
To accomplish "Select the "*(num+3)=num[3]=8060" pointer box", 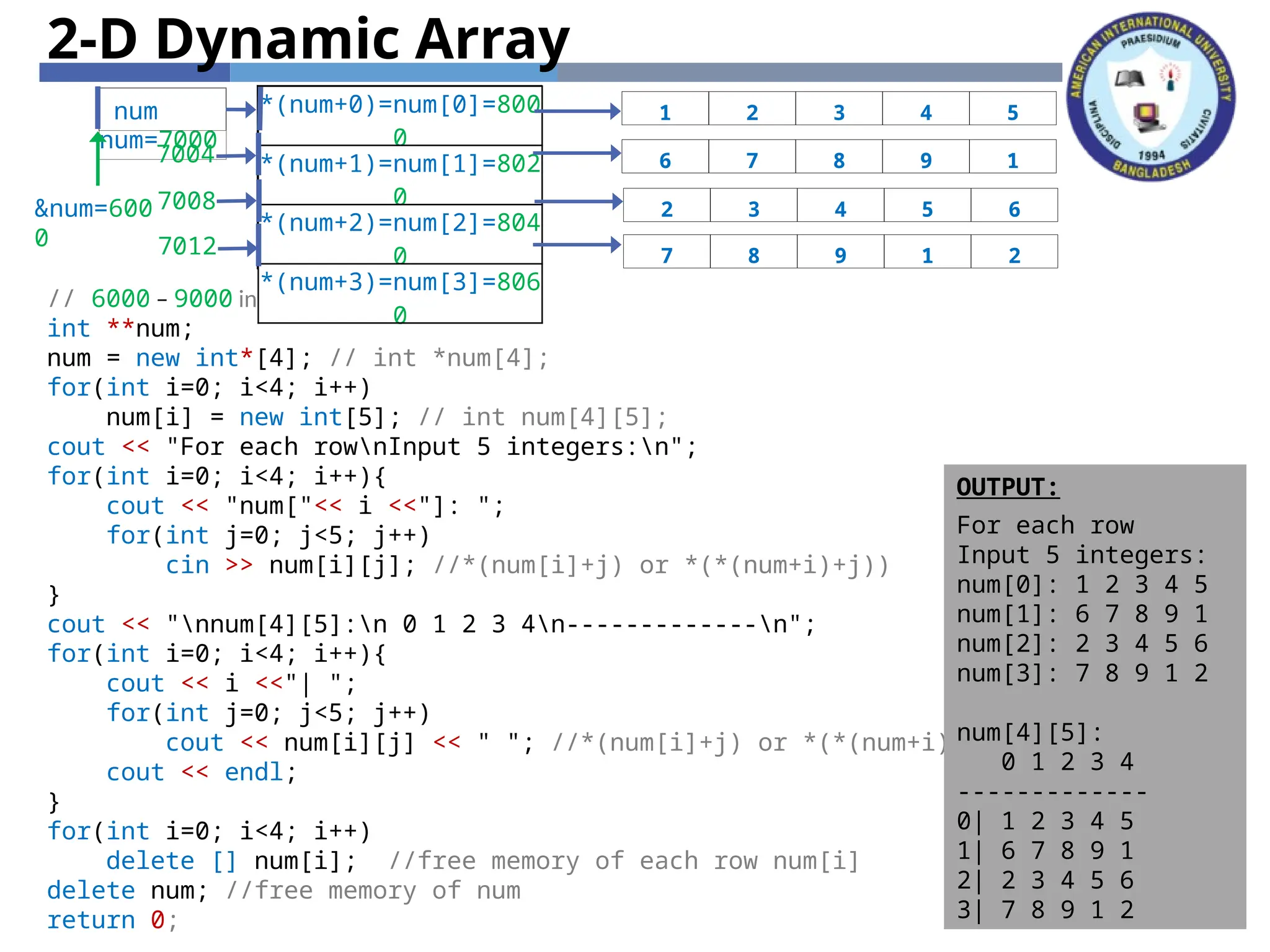I will pos(400,294).
